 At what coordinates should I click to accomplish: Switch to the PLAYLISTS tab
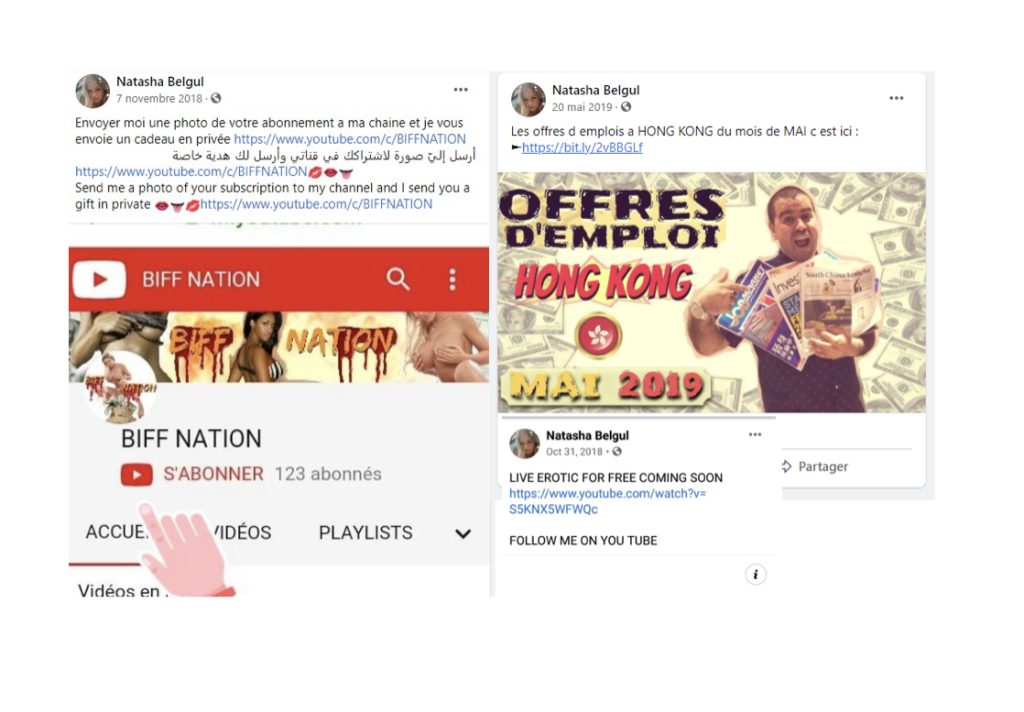(365, 533)
